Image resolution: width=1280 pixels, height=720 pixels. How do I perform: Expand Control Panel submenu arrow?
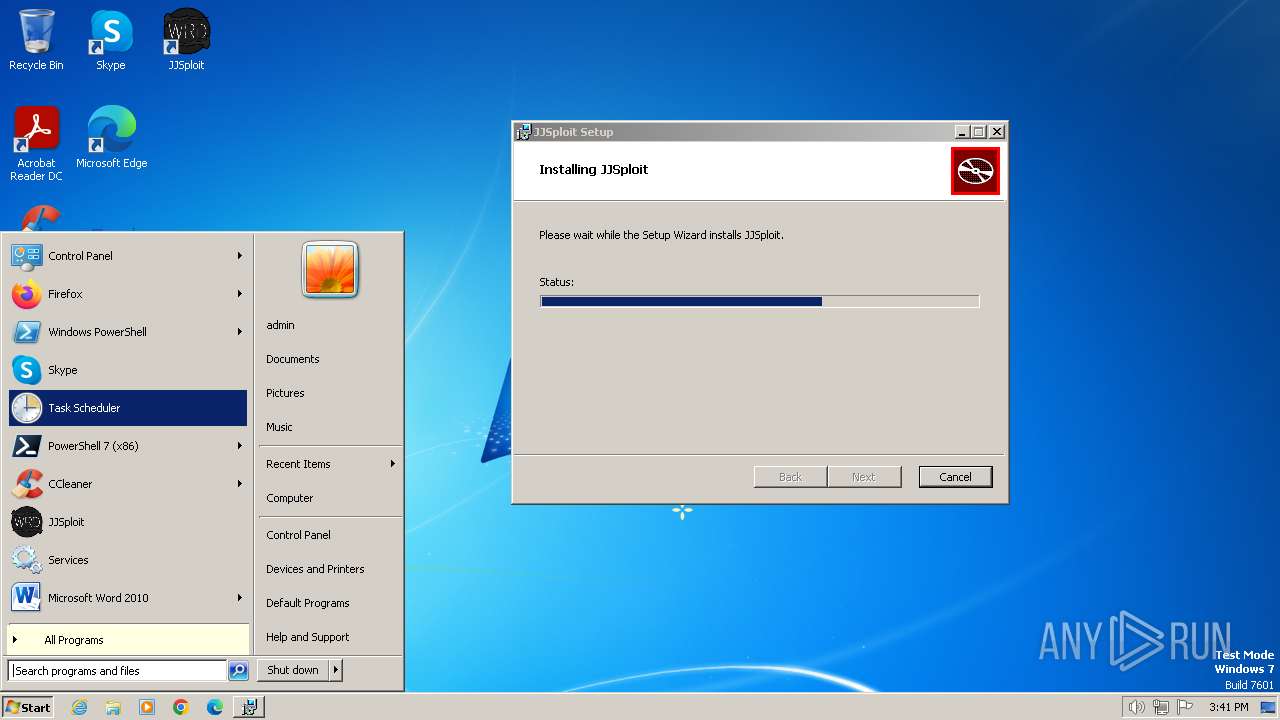pyautogui.click(x=240, y=256)
